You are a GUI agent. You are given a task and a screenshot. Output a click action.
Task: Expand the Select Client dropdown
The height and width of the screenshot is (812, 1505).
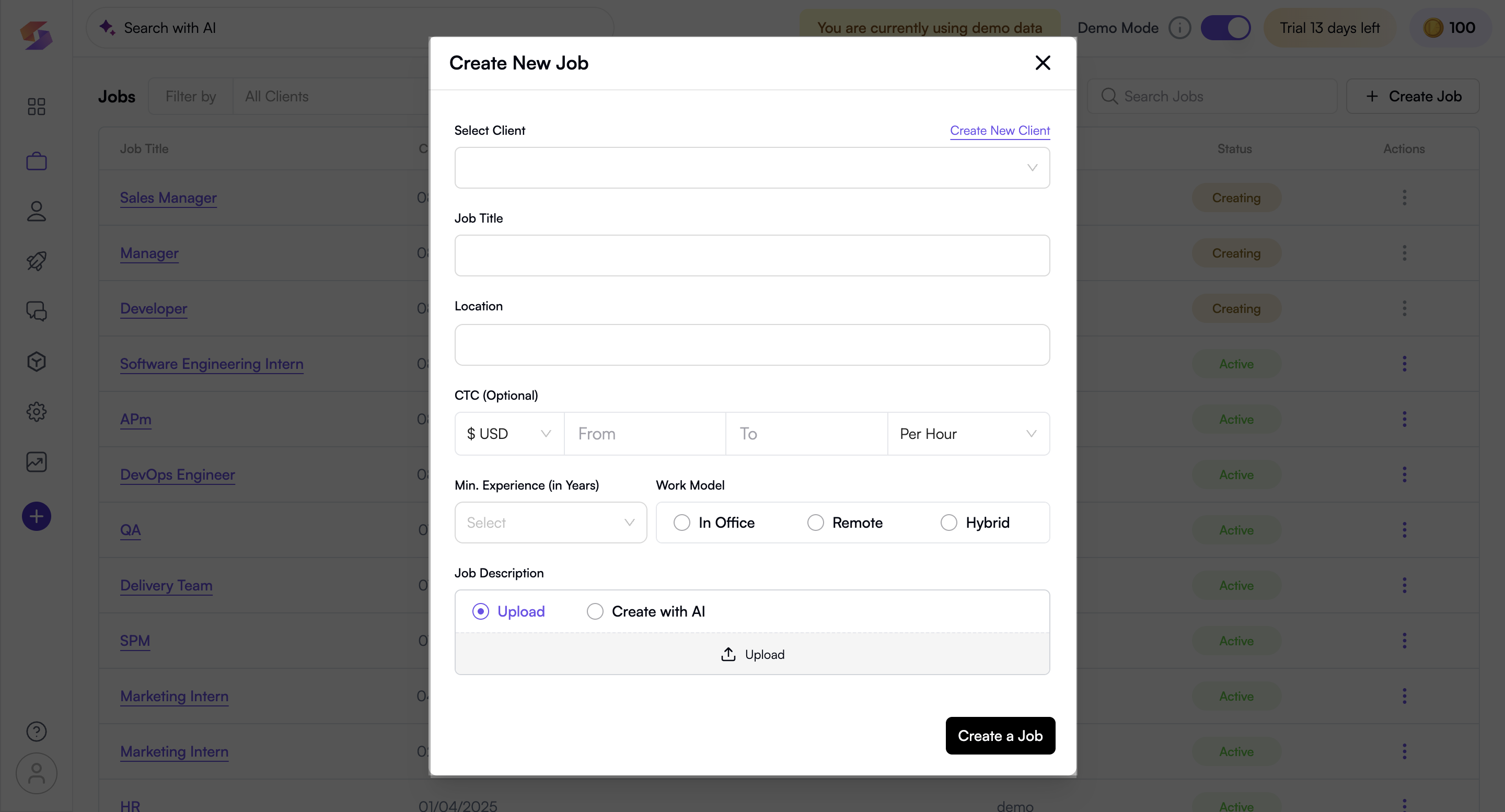point(752,168)
